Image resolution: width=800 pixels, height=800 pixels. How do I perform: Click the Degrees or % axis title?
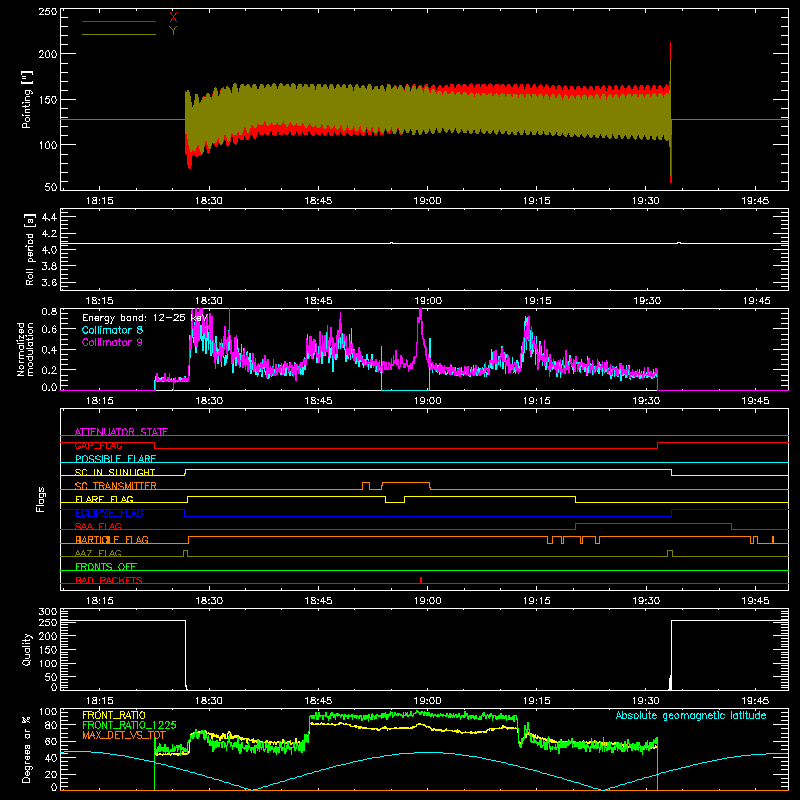[27, 749]
